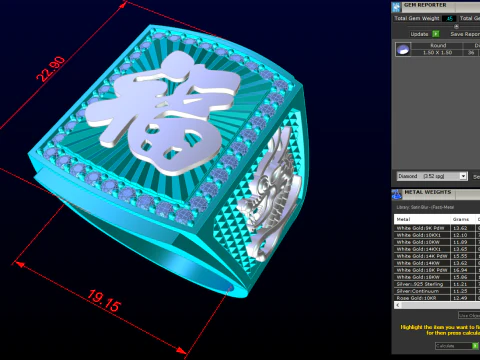This screenshot has height=360, width=480.
Task: Click the Metal Weights flask icon
Action: click(x=396, y=195)
